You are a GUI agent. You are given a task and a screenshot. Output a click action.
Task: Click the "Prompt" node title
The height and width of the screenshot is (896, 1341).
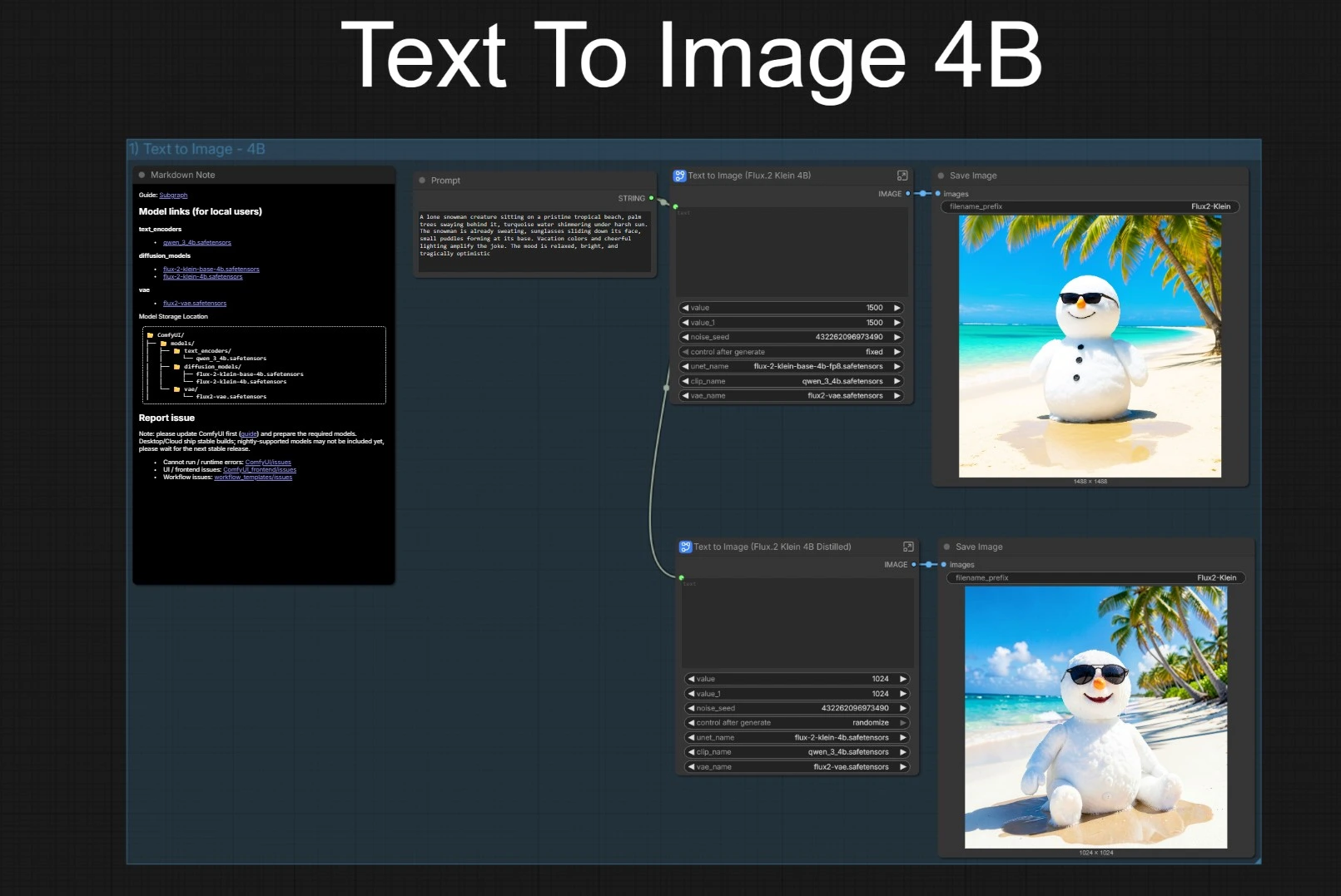pyautogui.click(x=445, y=181)
